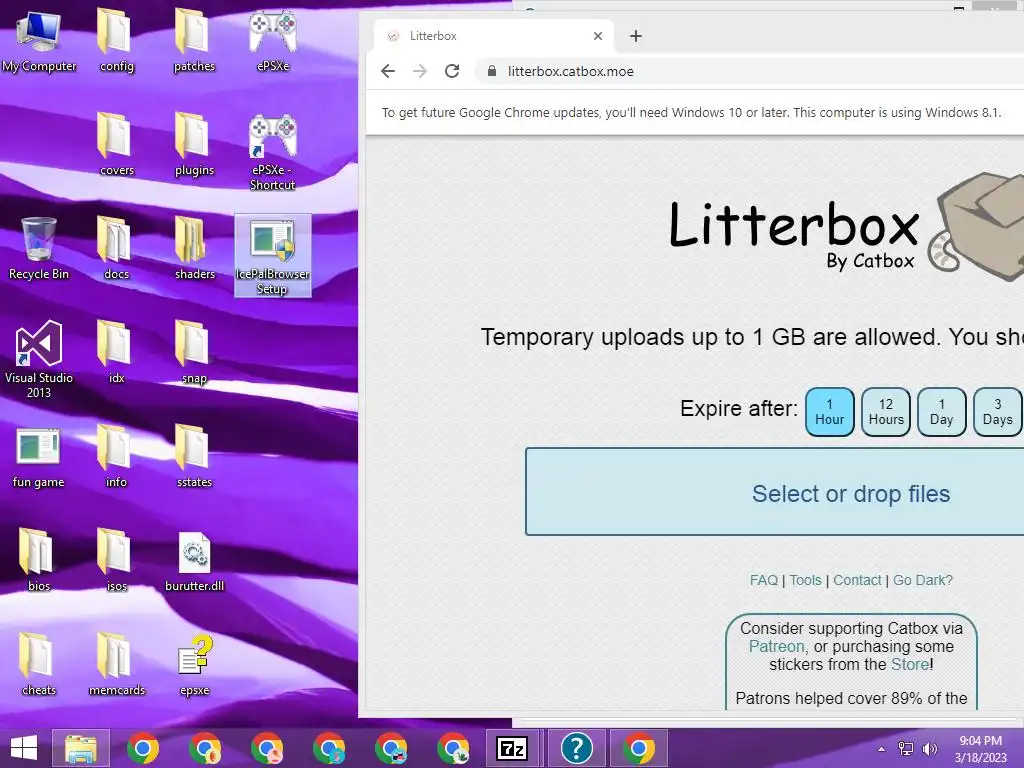Open the My Computer desktop icon
The image size is (1024, 768).
pos(39,40)
